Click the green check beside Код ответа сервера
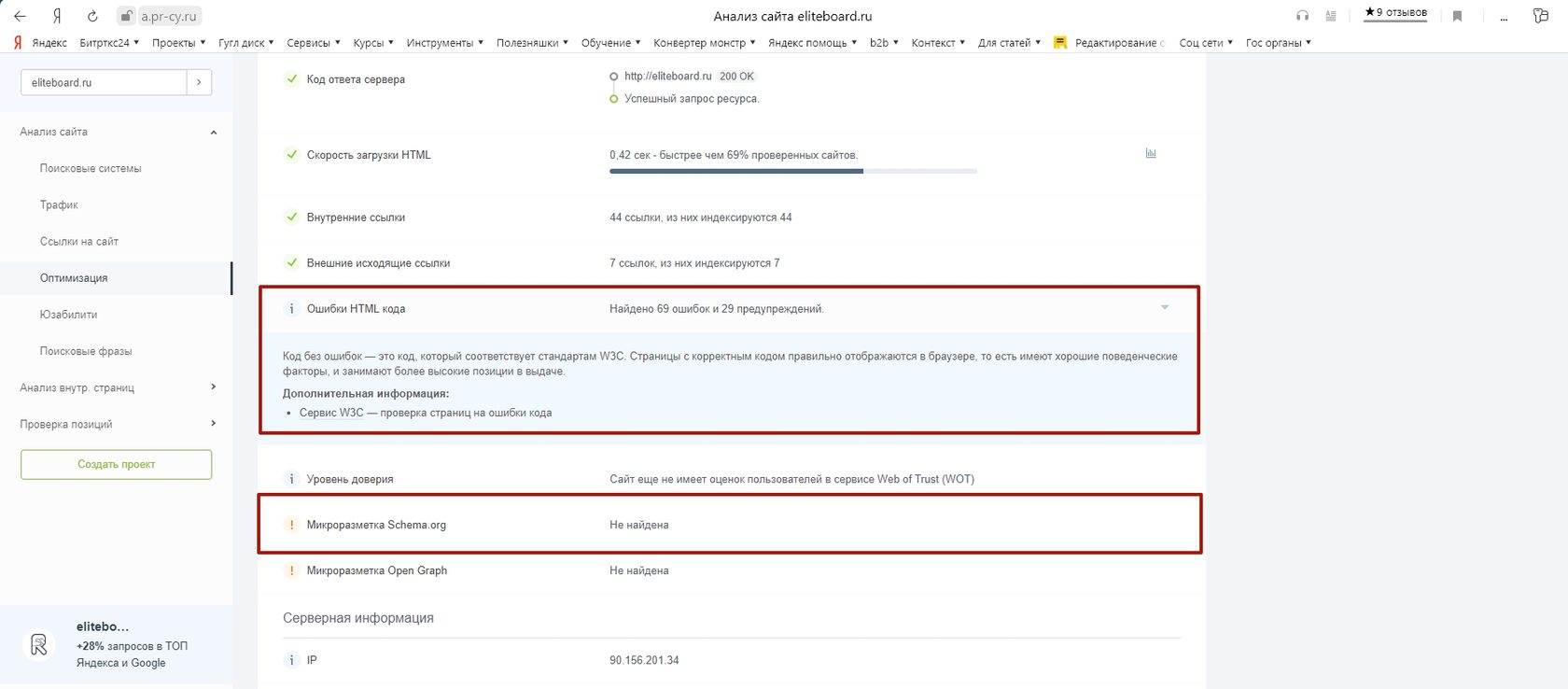 tap(291, 79)
